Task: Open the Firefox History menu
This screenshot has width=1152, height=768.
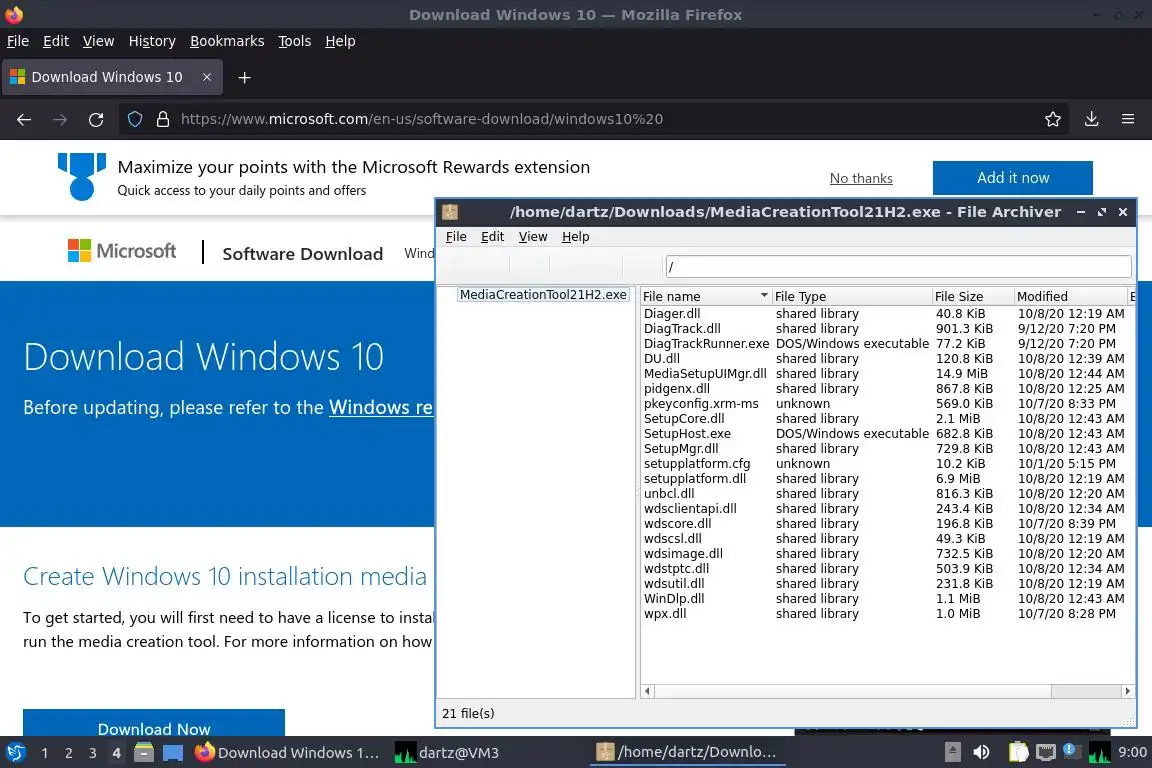Action: [x=152, y=41]
